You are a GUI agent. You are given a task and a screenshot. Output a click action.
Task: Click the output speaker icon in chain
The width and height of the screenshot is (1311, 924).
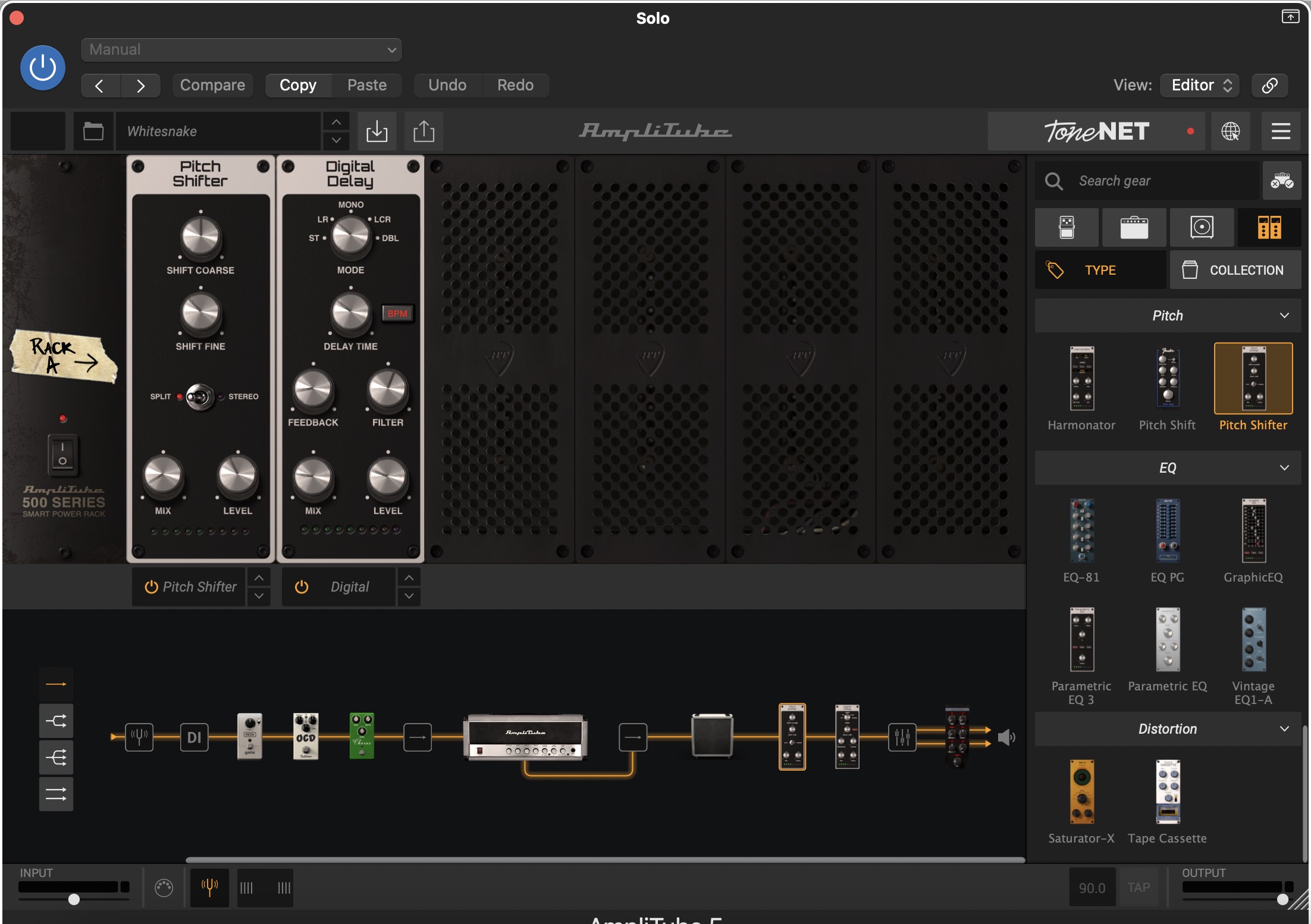tap(1006, 738)
